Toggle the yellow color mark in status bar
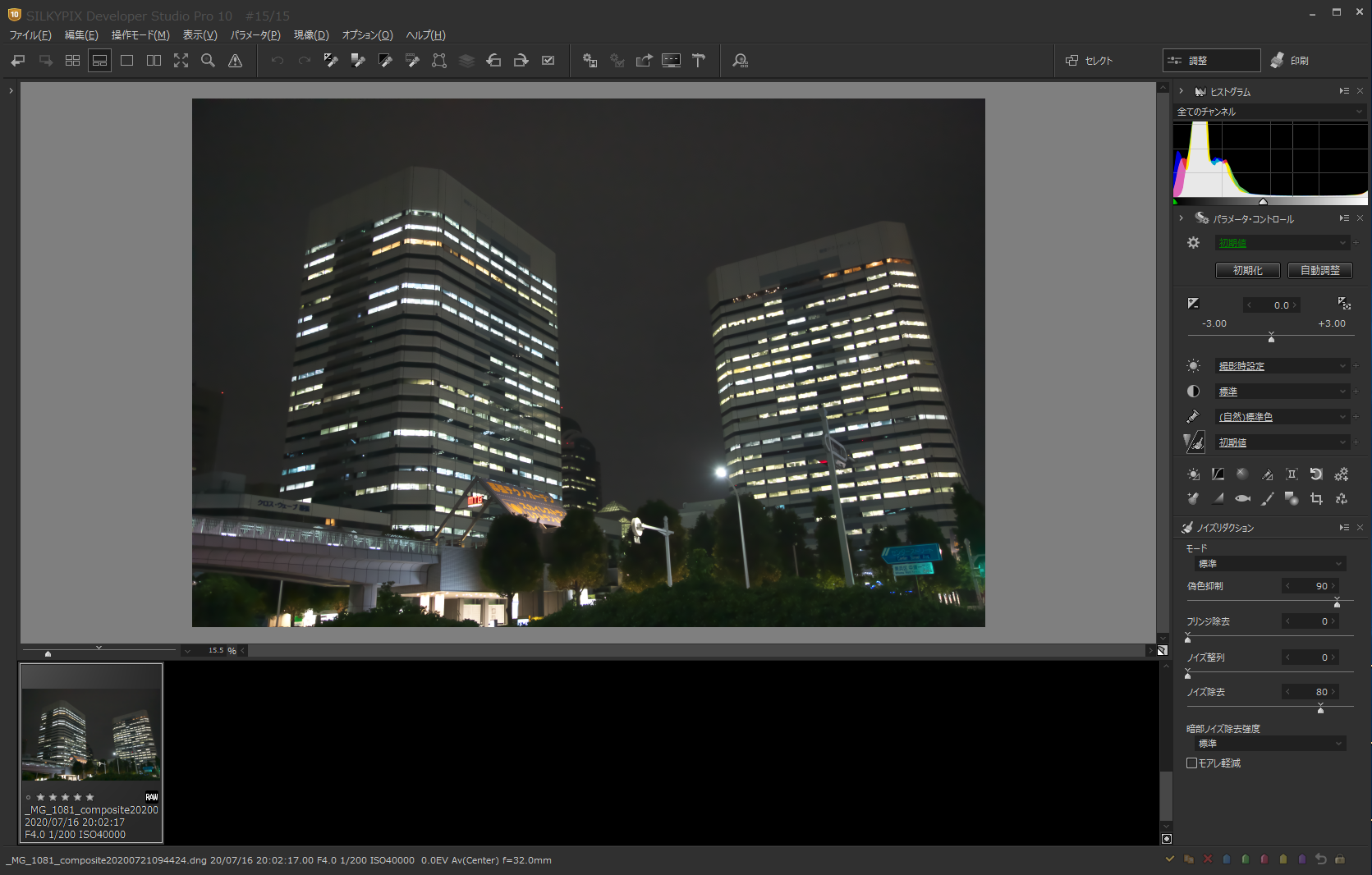This screenshot has width=1372, height=875. [1283, 859]
